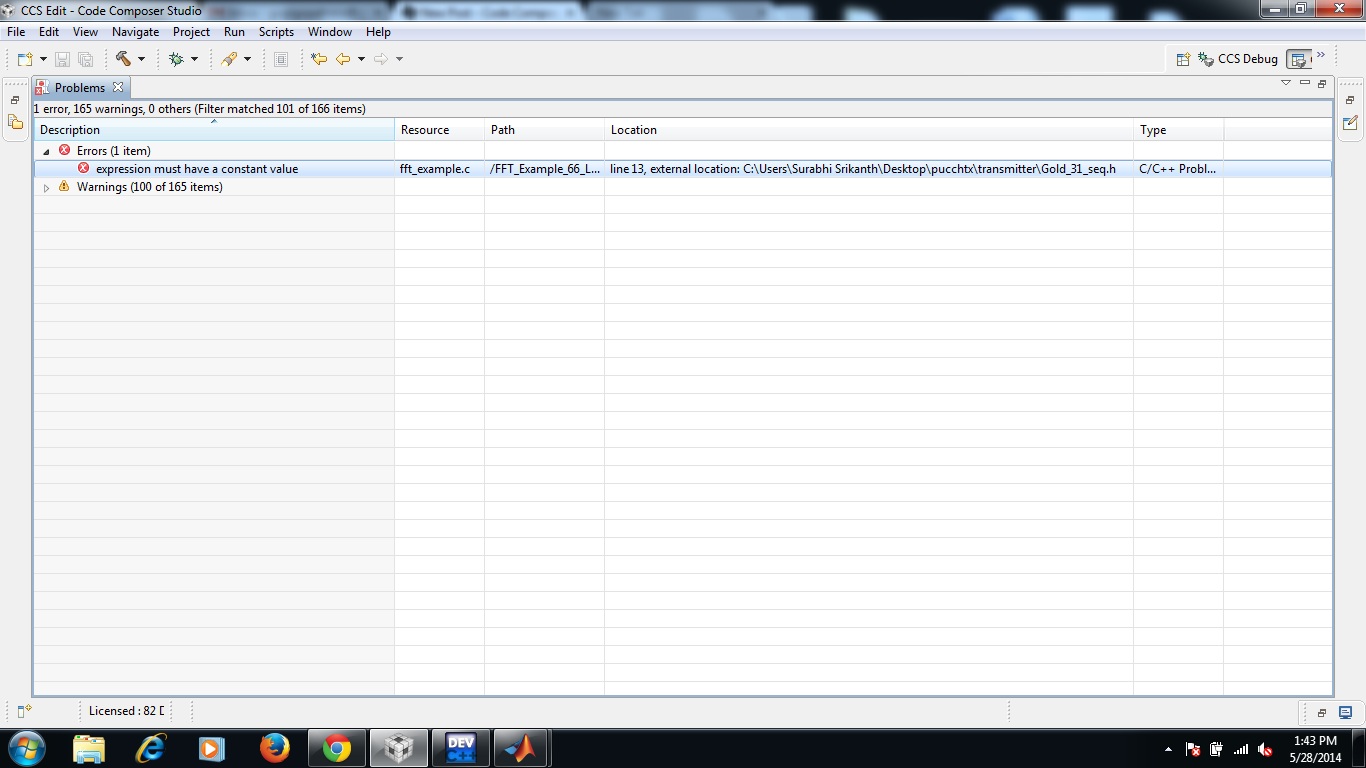Select the active CCS Edit perspective button
Viewport: 1366px width, 768px height.
[1299, 59]
